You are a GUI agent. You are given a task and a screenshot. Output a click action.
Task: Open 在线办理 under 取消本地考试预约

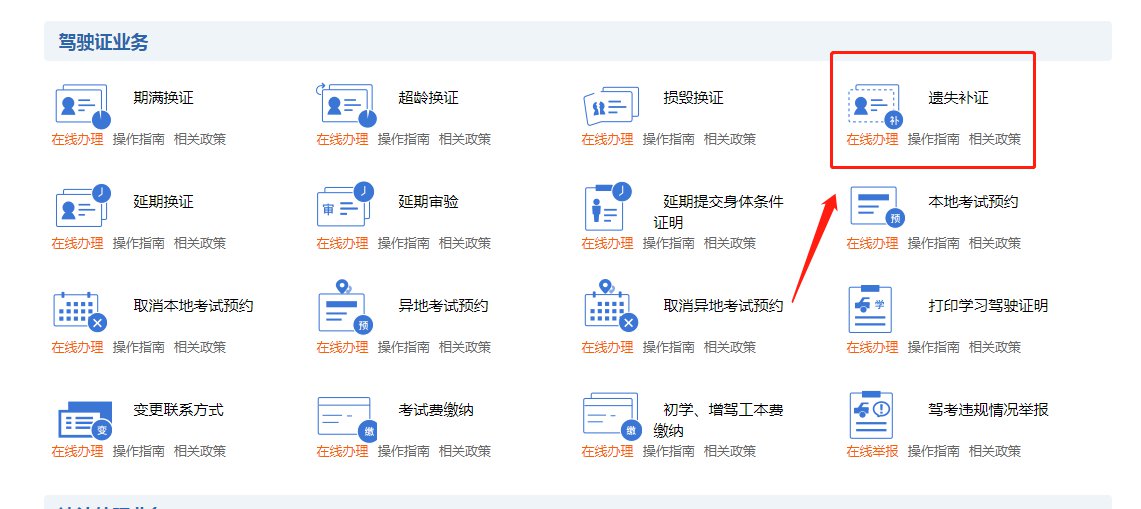77,347
